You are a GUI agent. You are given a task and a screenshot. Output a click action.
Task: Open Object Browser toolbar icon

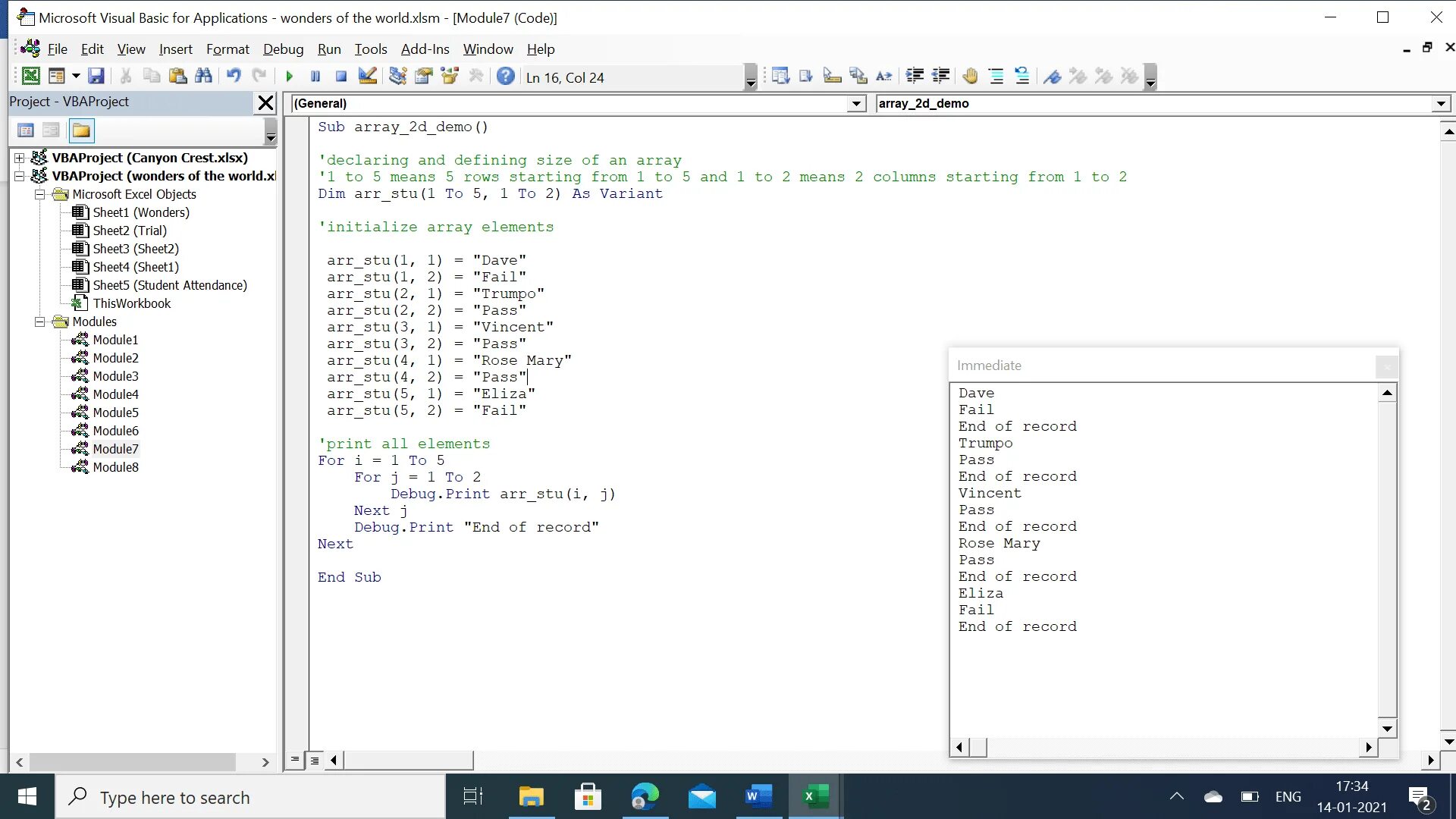click(x=450, y=77)
